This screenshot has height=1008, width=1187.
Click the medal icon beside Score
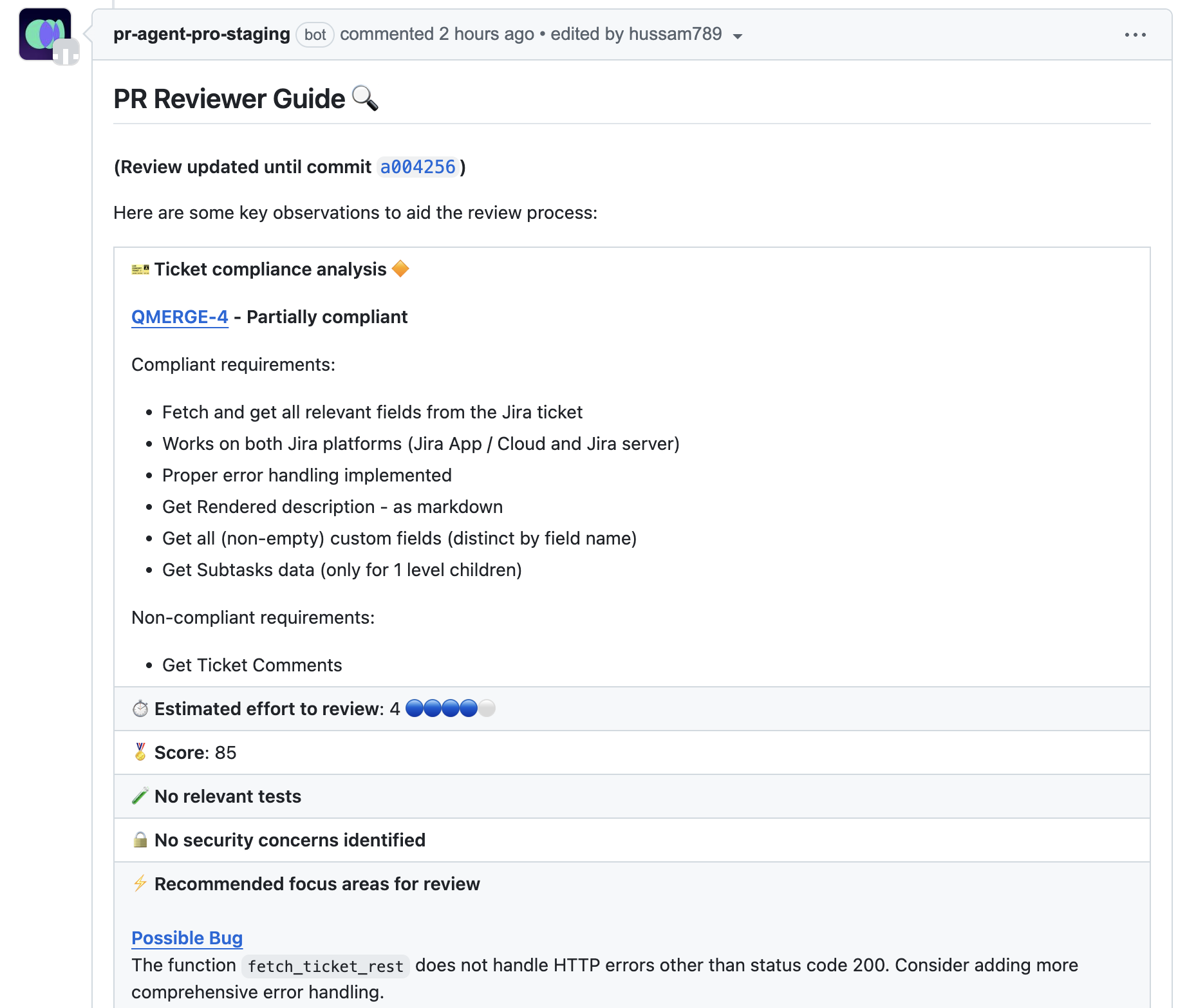[140, 752]
